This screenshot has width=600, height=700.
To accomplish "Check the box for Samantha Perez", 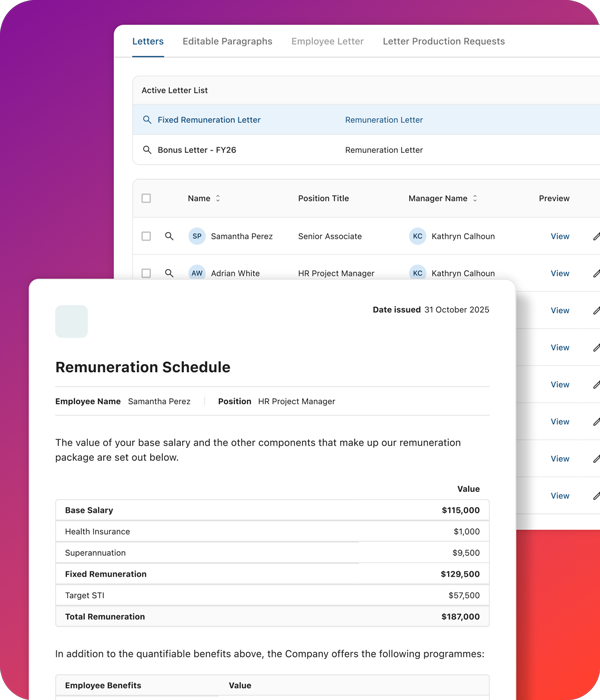I will 146,237.
